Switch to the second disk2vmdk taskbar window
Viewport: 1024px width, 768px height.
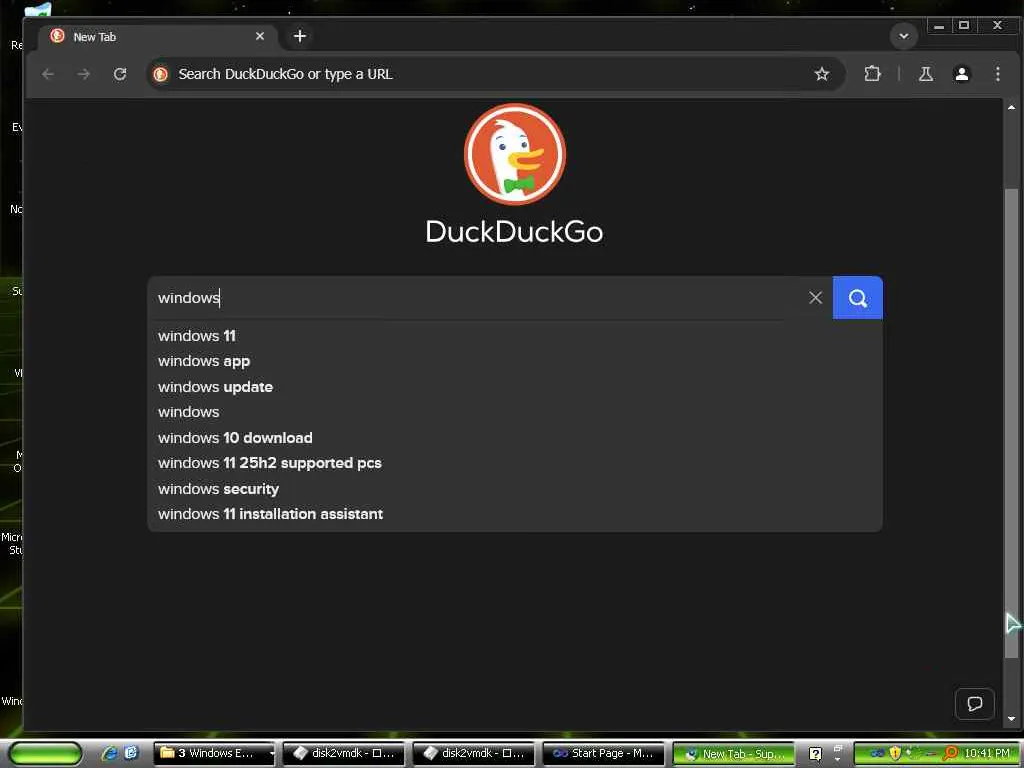[x=473, y=754]
